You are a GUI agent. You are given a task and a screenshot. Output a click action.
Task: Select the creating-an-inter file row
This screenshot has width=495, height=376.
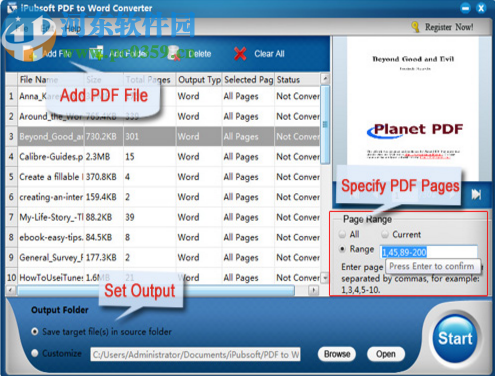(163, 197)
